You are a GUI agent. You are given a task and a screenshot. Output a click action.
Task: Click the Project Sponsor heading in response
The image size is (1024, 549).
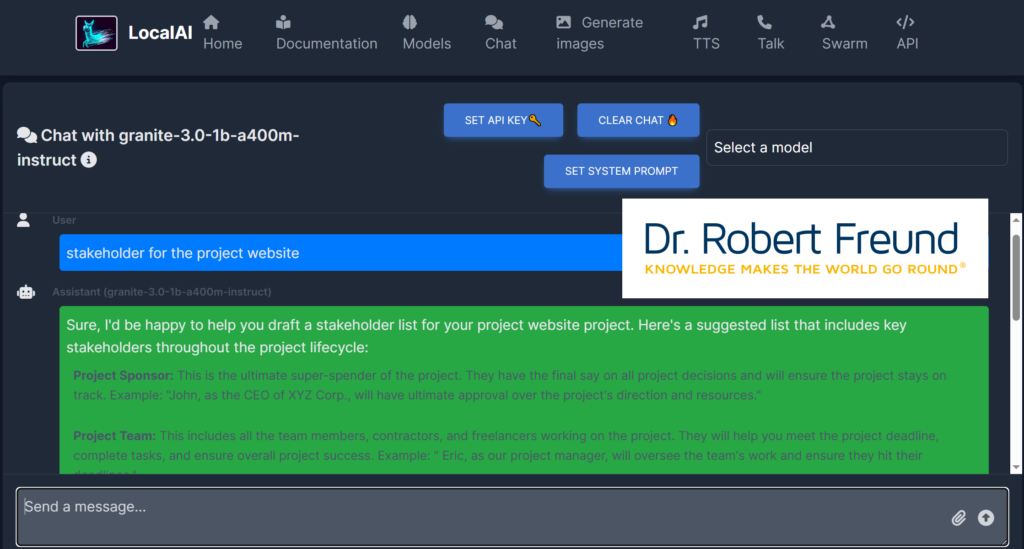pyautogui.click(x=123, y=375)
